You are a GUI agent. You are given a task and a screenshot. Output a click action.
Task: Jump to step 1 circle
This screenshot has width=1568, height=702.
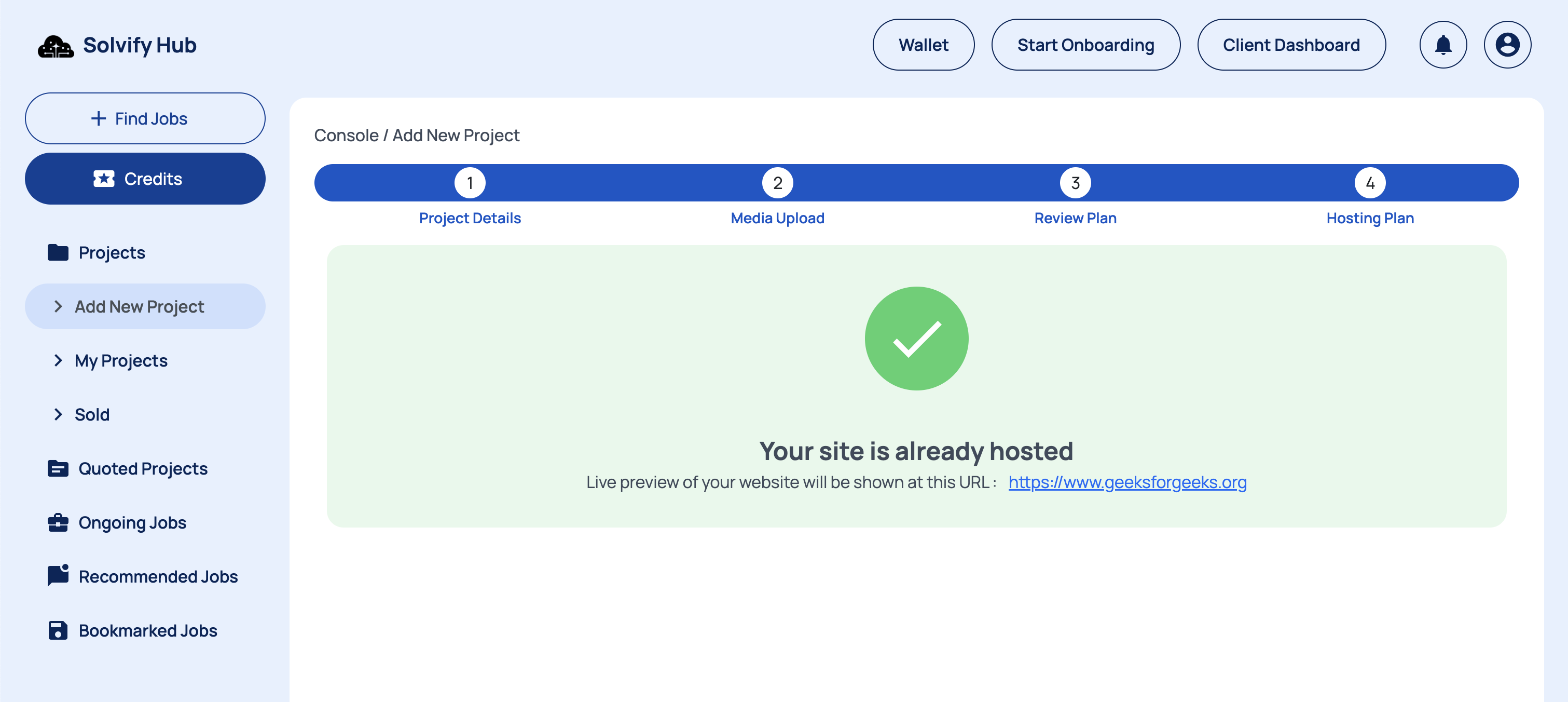tap(470, 183)
